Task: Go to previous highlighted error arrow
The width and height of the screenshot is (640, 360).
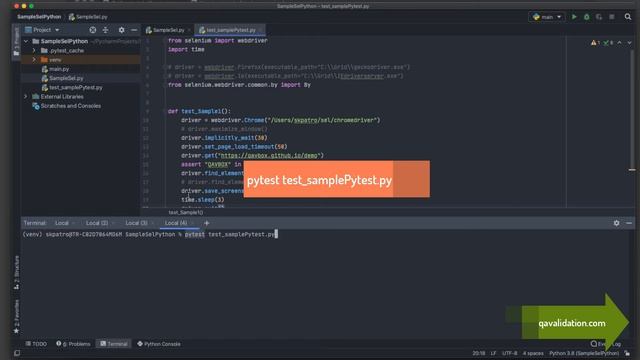Action: click(x=619, y=42)
